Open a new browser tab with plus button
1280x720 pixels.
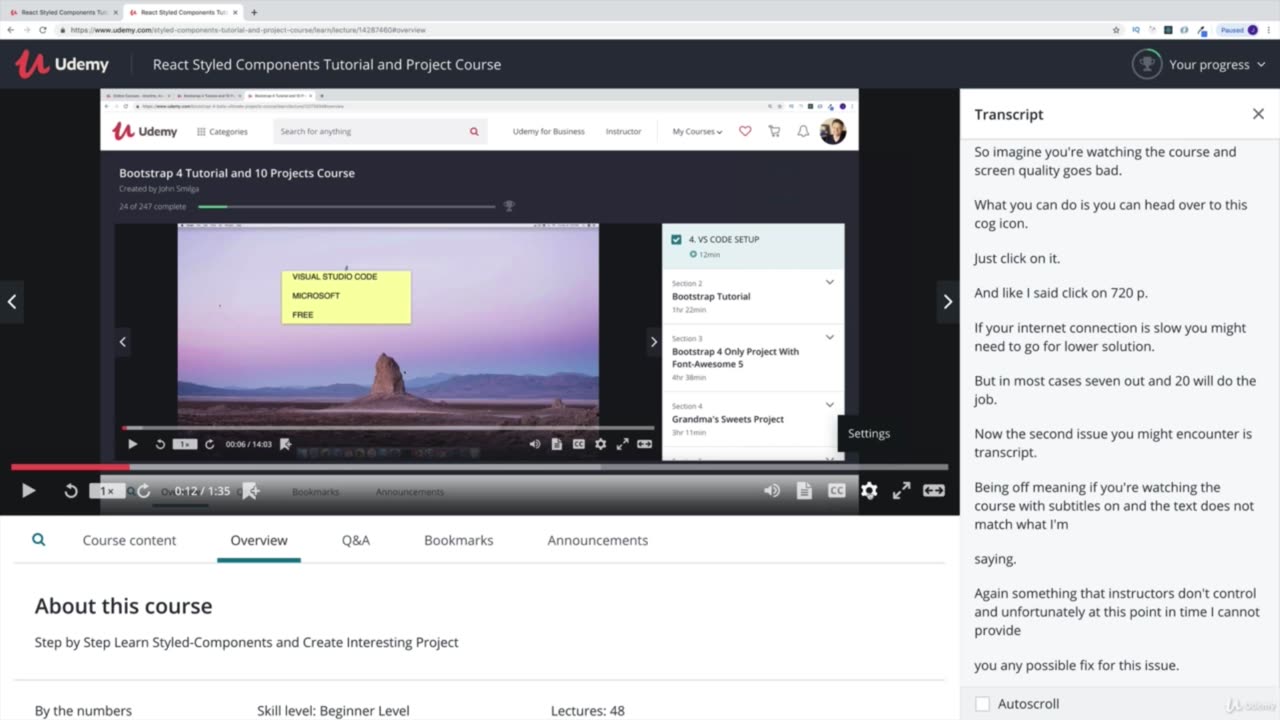click(254, 12)
